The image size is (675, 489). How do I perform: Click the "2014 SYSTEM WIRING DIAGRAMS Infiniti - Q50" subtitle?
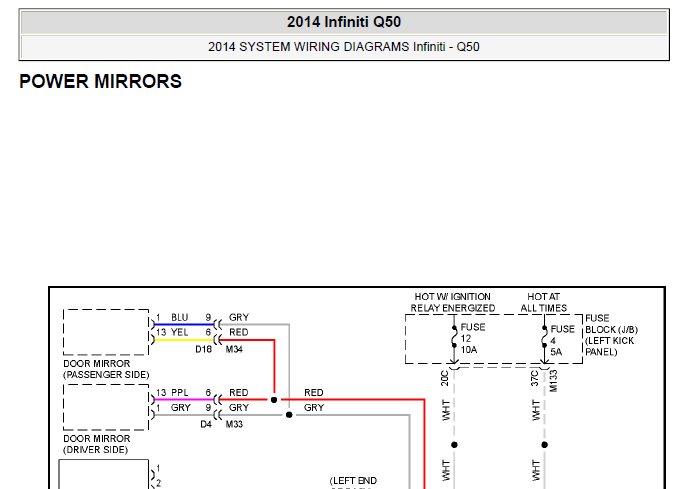pyautogui.click(x=344, y=46)
